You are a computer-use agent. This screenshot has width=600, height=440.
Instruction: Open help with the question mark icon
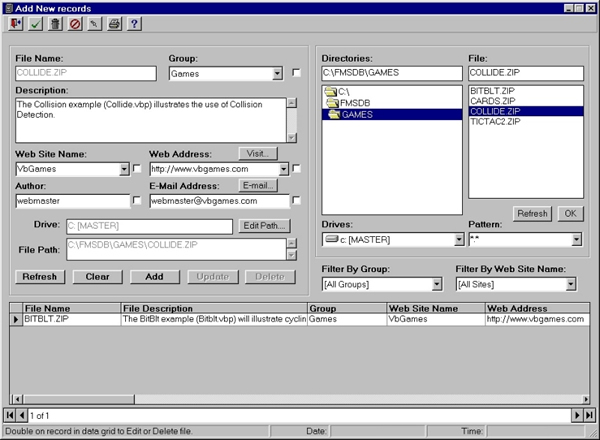133,23
